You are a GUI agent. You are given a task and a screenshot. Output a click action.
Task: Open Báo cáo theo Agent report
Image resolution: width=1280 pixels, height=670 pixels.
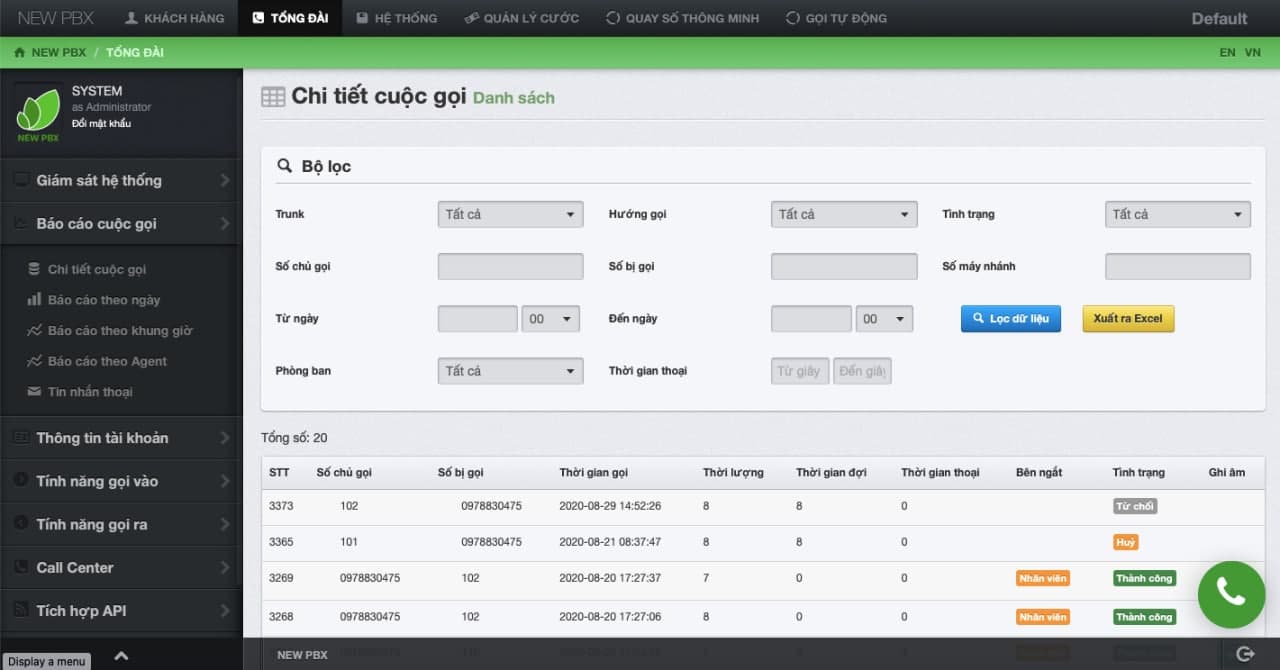tap(107, 361)
